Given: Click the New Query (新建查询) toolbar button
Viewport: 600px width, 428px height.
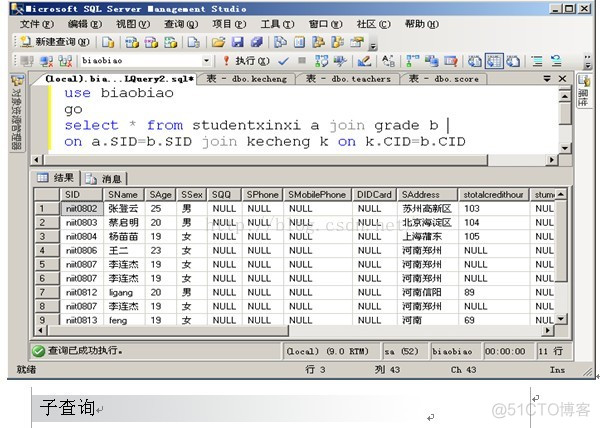Looking at the screenshot, I should [55, 42].
